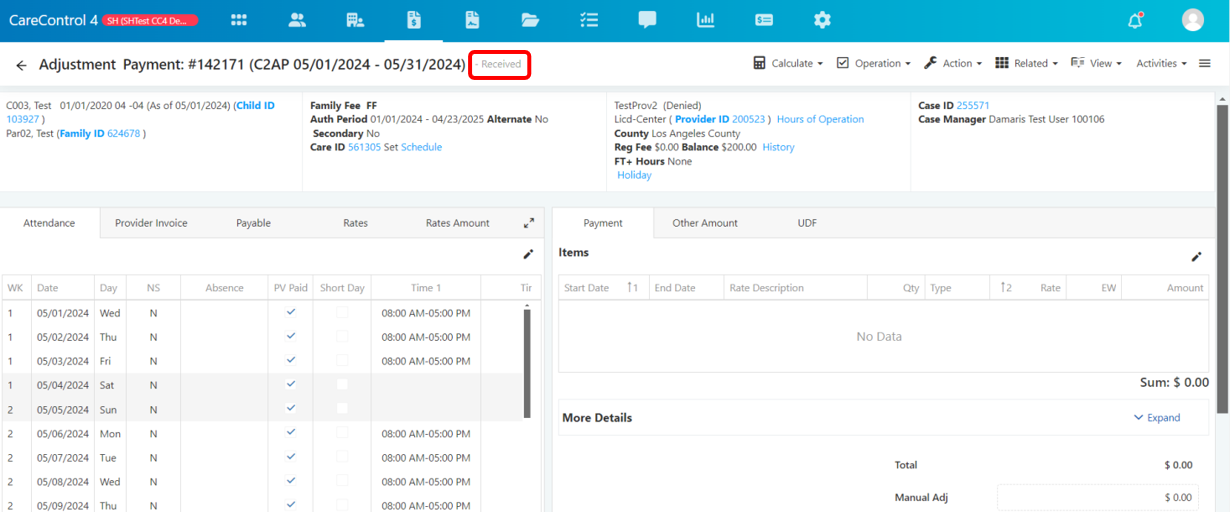
Task: Open the Hours of Operation link
Action: [820, 119]
